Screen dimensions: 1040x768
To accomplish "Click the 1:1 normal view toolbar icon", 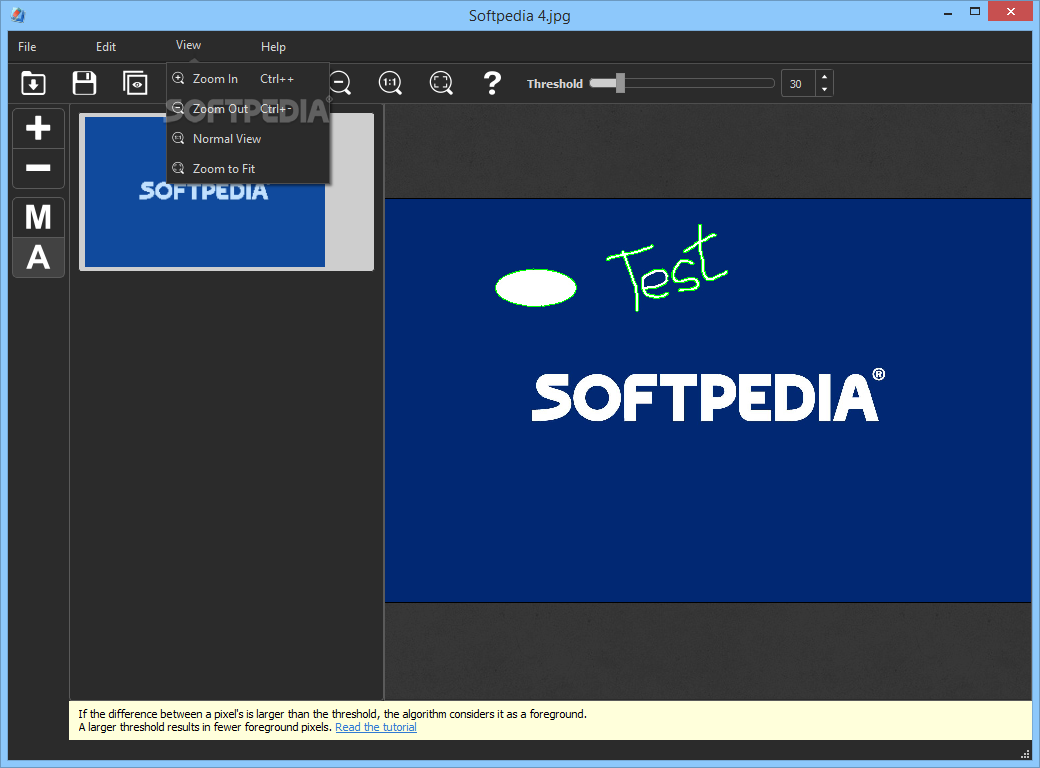I will pyautogui.click(x=390, y=84).
